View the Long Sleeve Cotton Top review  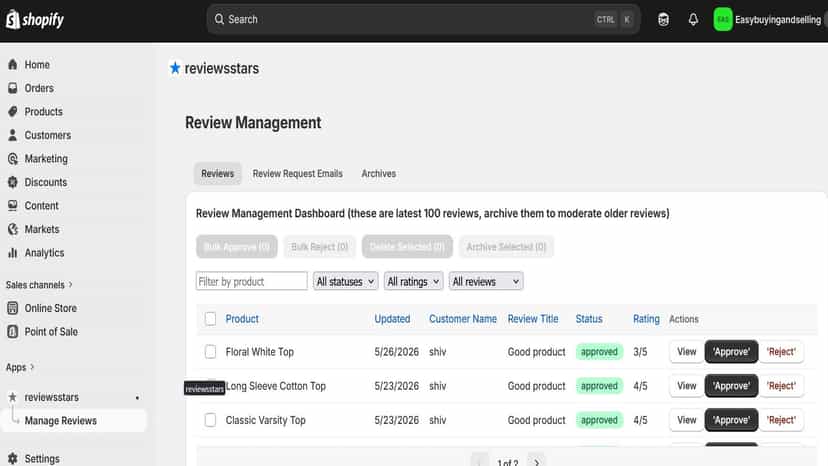pos(686,386)
